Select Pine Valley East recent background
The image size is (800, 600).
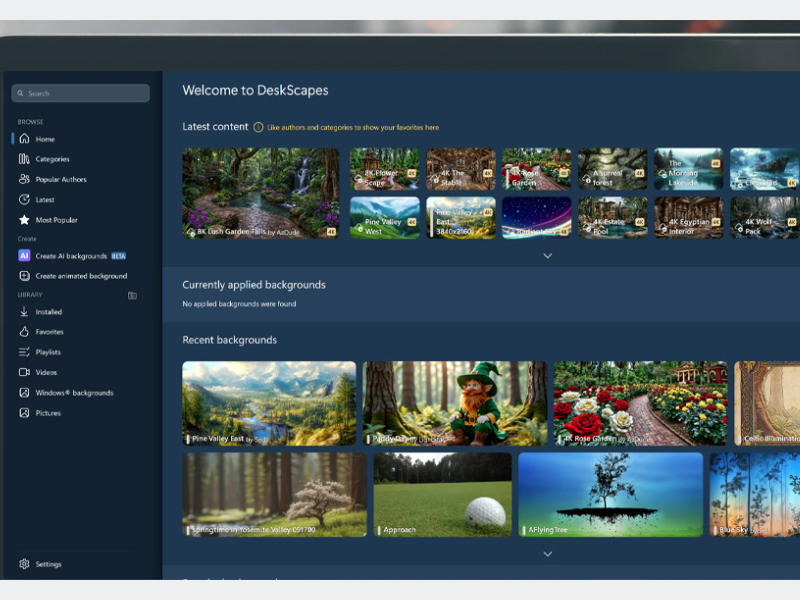269,404
